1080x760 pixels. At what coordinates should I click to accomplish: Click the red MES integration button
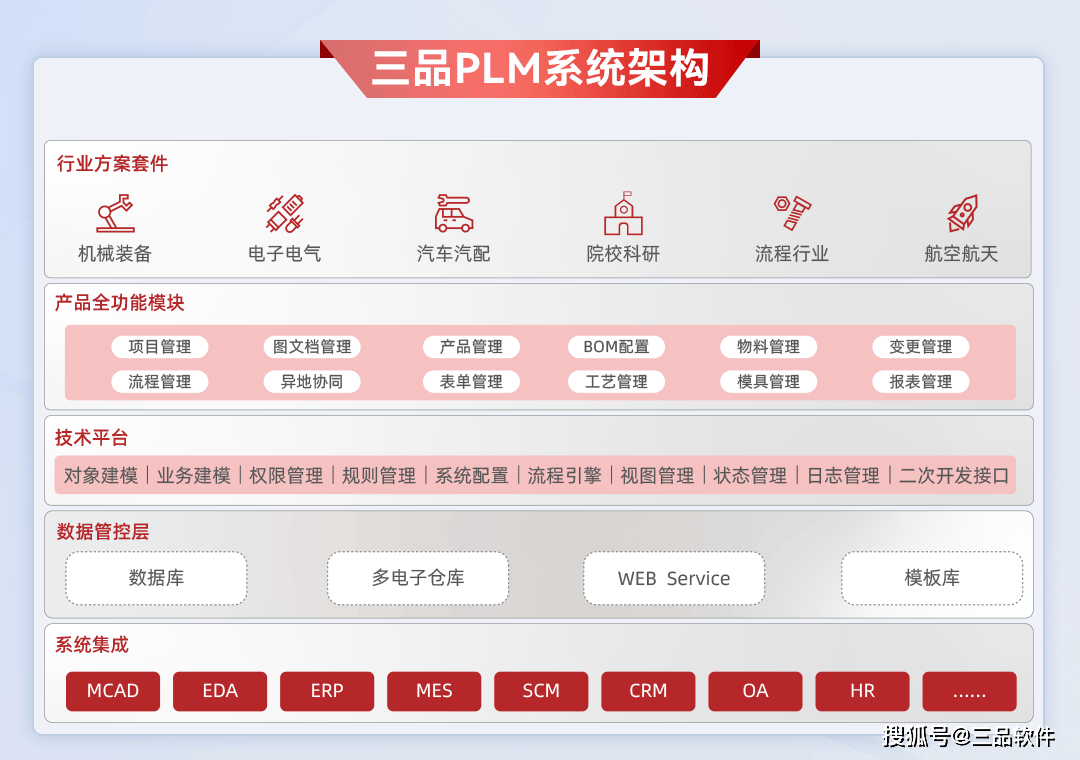tap(434, 691)
